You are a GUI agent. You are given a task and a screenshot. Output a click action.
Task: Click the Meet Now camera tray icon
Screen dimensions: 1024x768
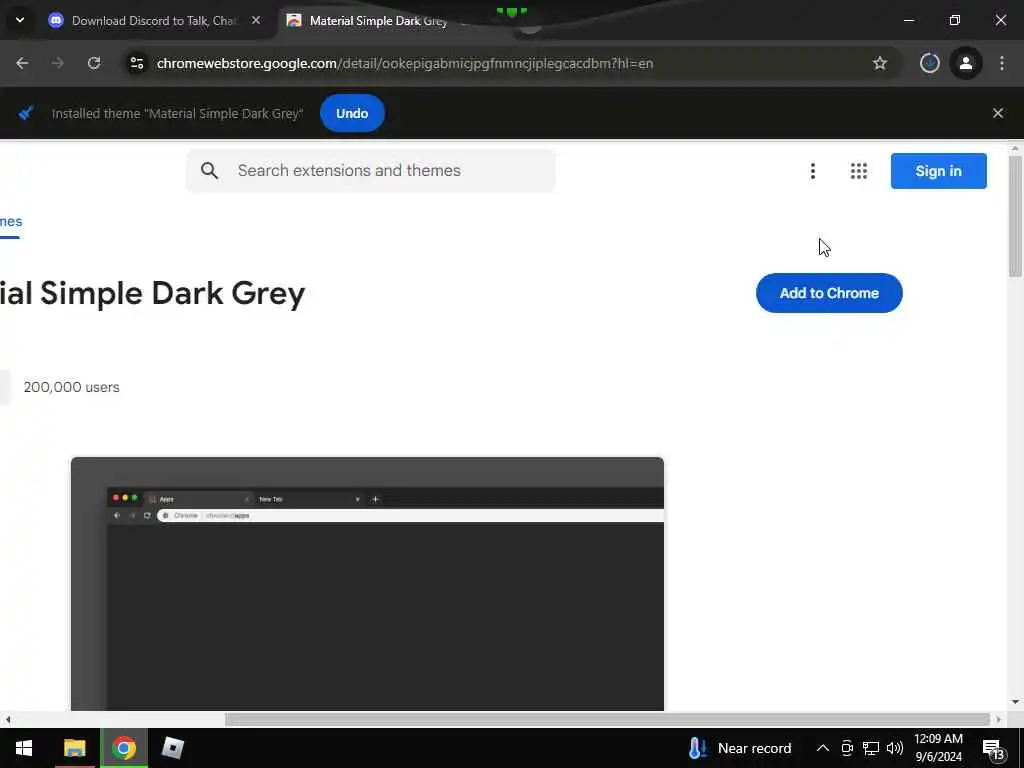847,748
